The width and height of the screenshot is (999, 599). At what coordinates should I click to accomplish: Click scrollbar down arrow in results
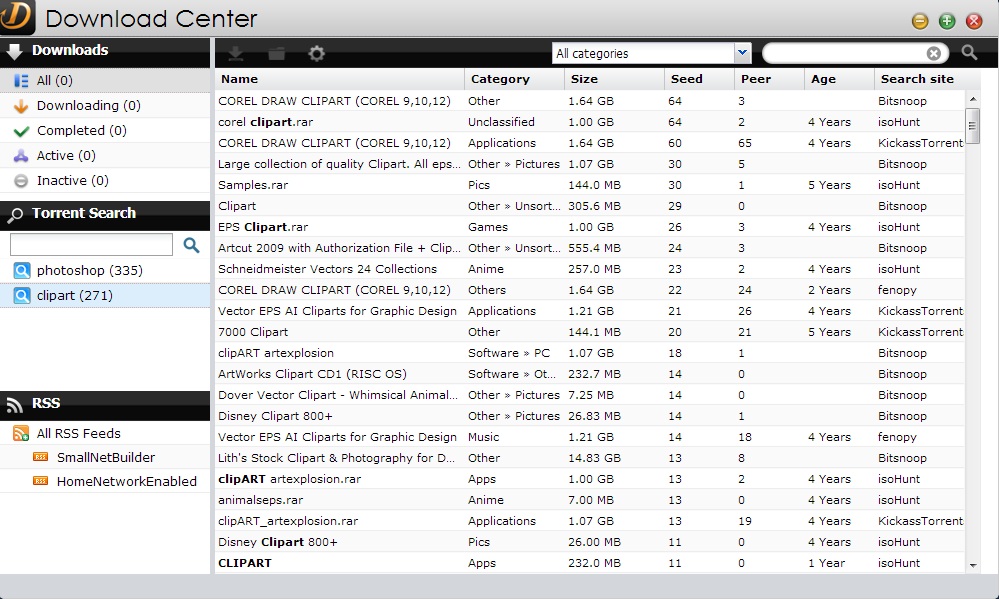(x=972, y=565)
